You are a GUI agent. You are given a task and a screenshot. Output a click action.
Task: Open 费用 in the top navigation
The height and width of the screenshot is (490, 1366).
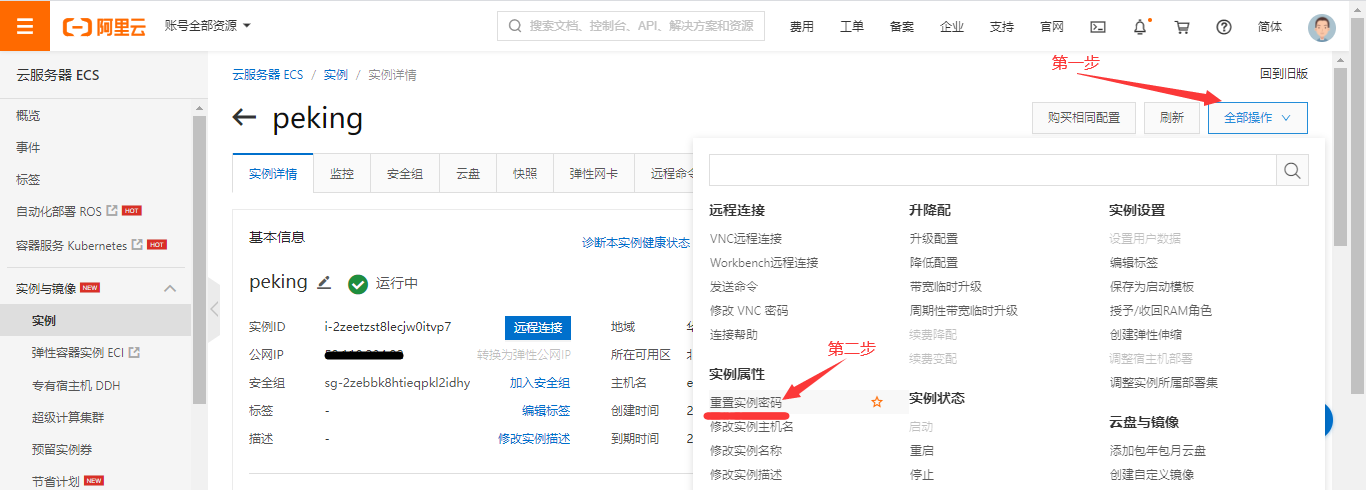tap(802, 27)
